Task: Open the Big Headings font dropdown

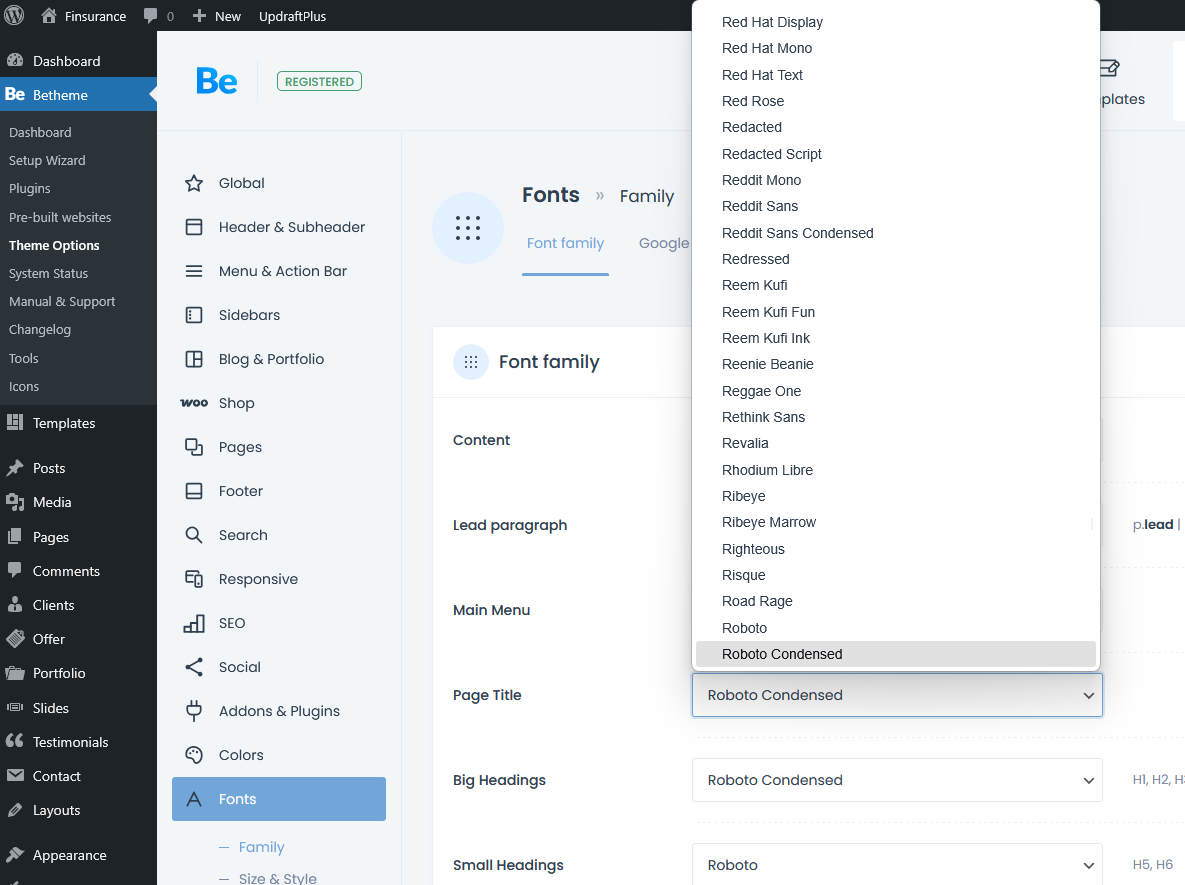Action: pos(897,780)
